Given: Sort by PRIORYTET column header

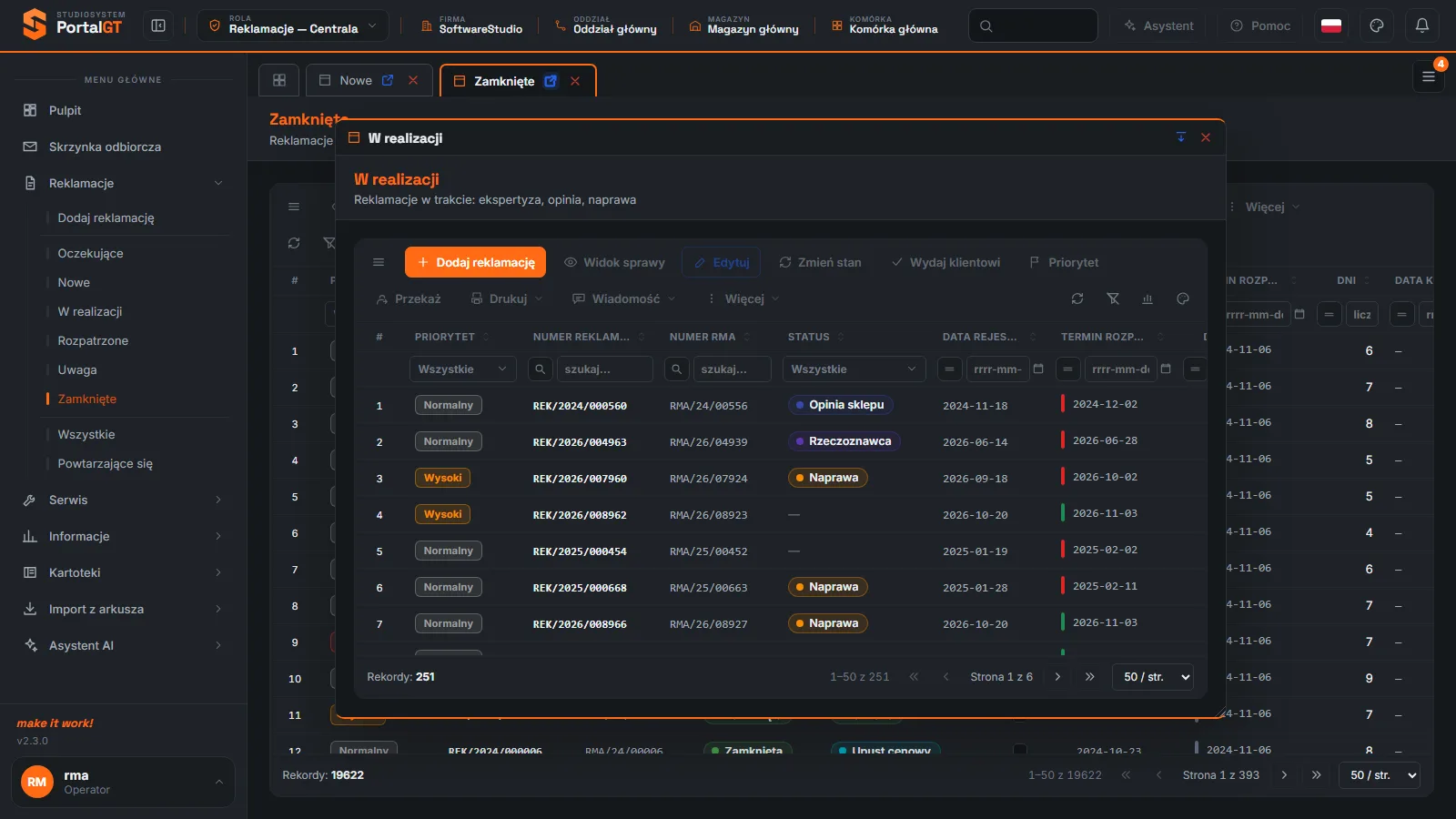Looking at the screenshot, I should coord(445,337).
